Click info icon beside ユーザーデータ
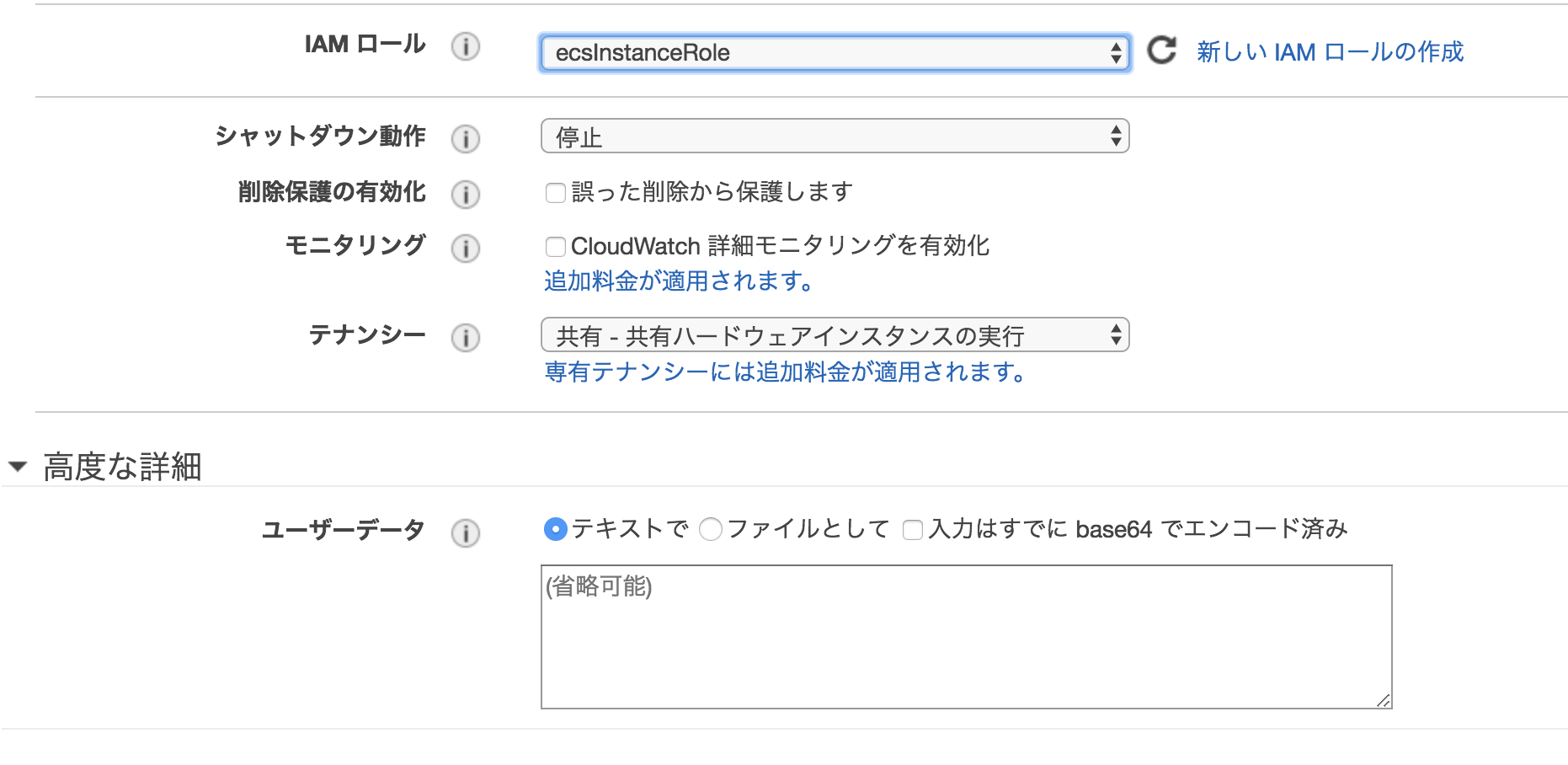The height and width of the screenshot is (765, 1568). tap(466, 532)
